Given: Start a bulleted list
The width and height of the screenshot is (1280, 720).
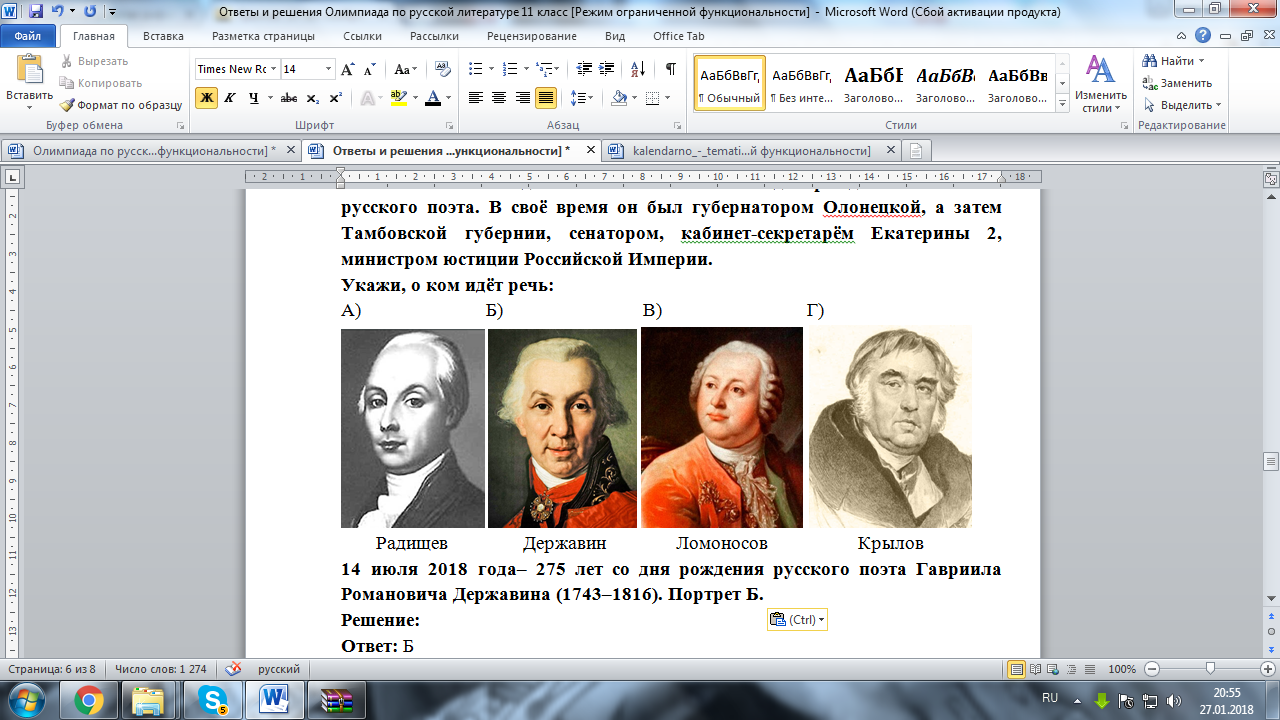Looking at the screenshot, I should point(475,69).
